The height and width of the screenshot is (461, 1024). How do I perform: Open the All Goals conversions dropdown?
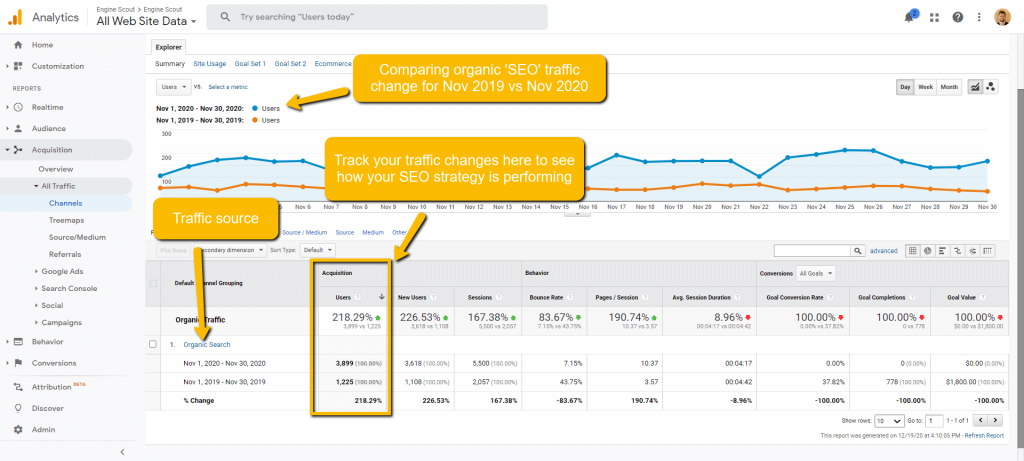[816, 272]
